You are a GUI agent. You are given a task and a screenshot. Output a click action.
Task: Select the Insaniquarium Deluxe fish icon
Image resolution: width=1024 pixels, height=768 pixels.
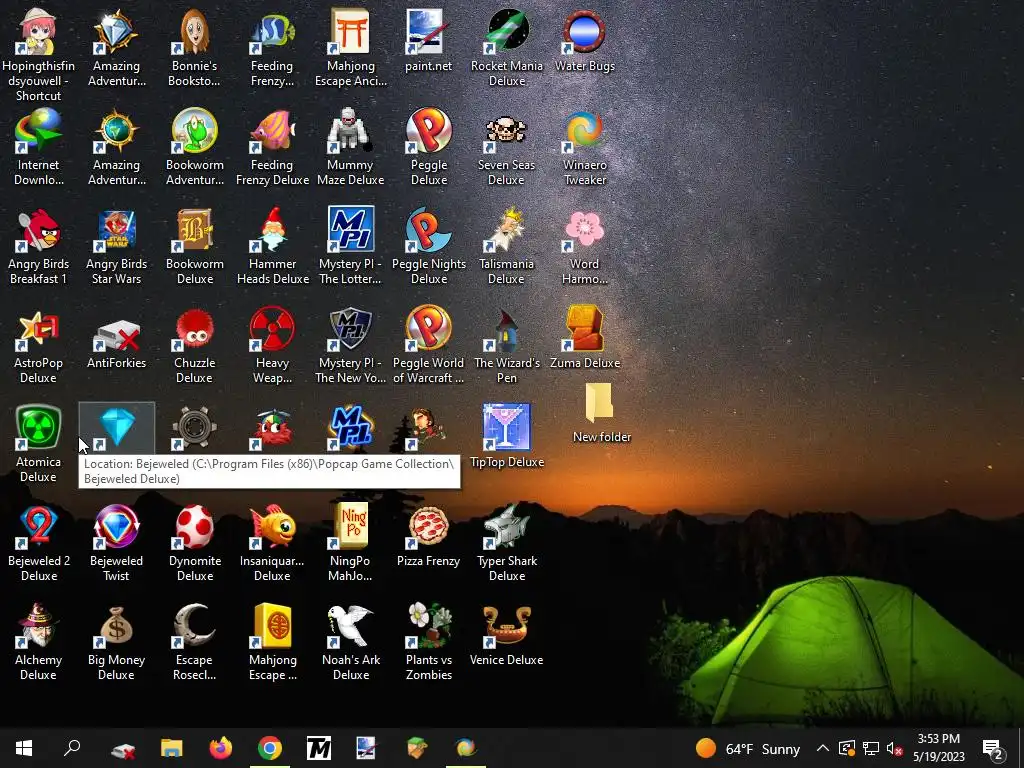(x=272, y=526)
